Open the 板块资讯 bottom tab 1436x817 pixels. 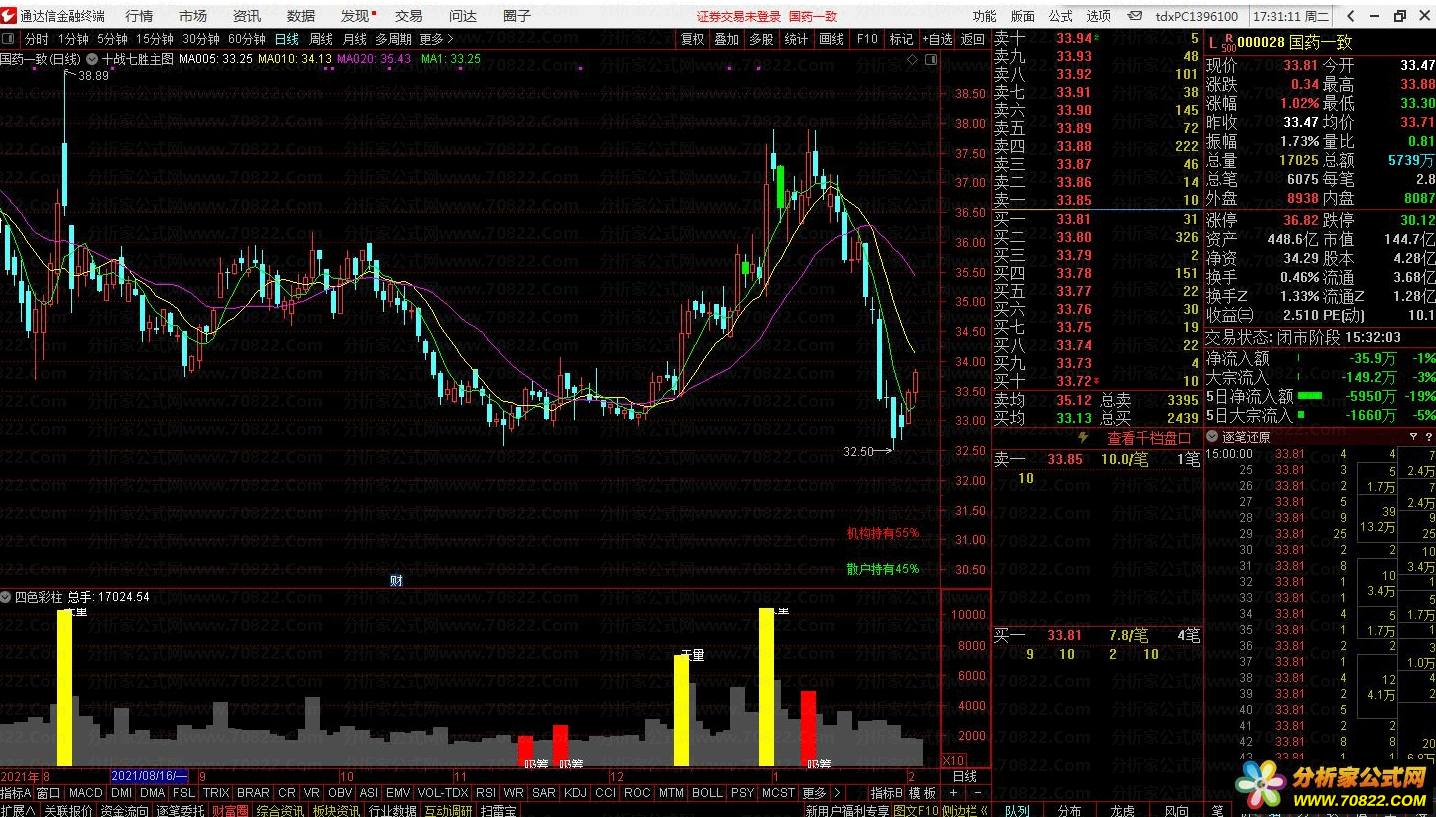pos(336,810)
